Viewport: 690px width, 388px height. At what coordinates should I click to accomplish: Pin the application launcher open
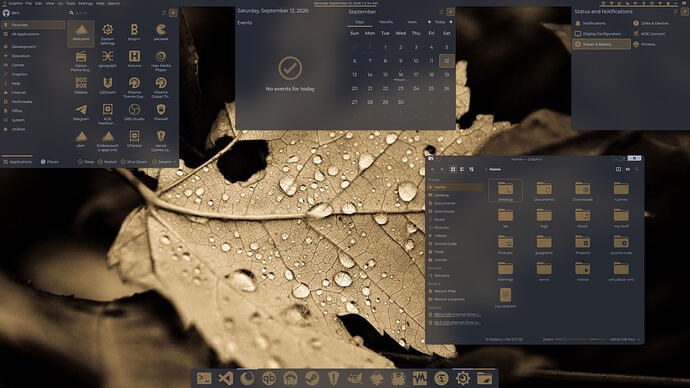click(173, 13)
